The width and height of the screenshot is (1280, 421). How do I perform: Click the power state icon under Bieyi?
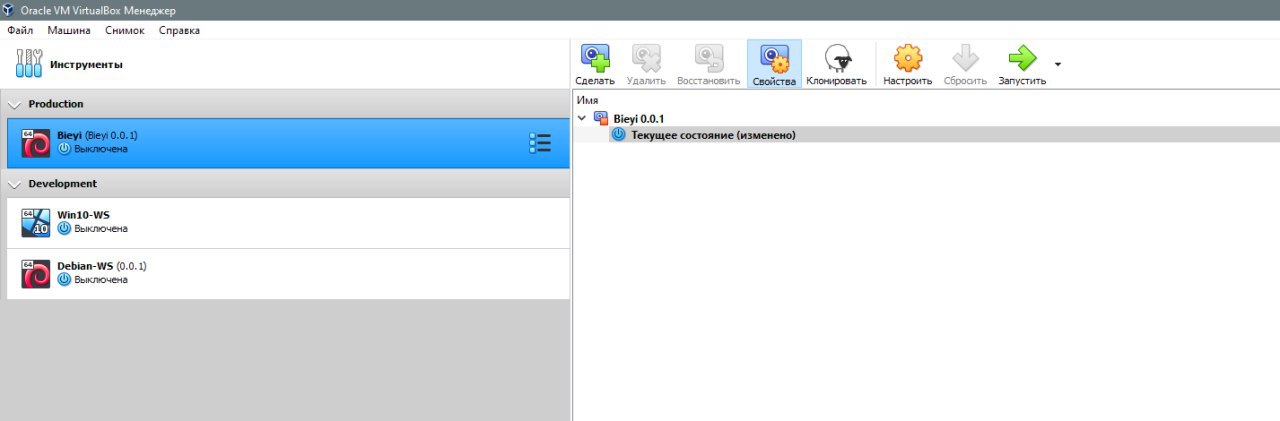[x=65, y=149]
